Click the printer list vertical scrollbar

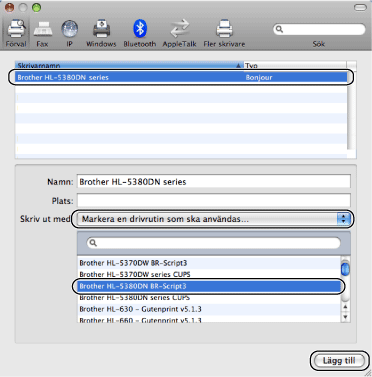point(351,110)
